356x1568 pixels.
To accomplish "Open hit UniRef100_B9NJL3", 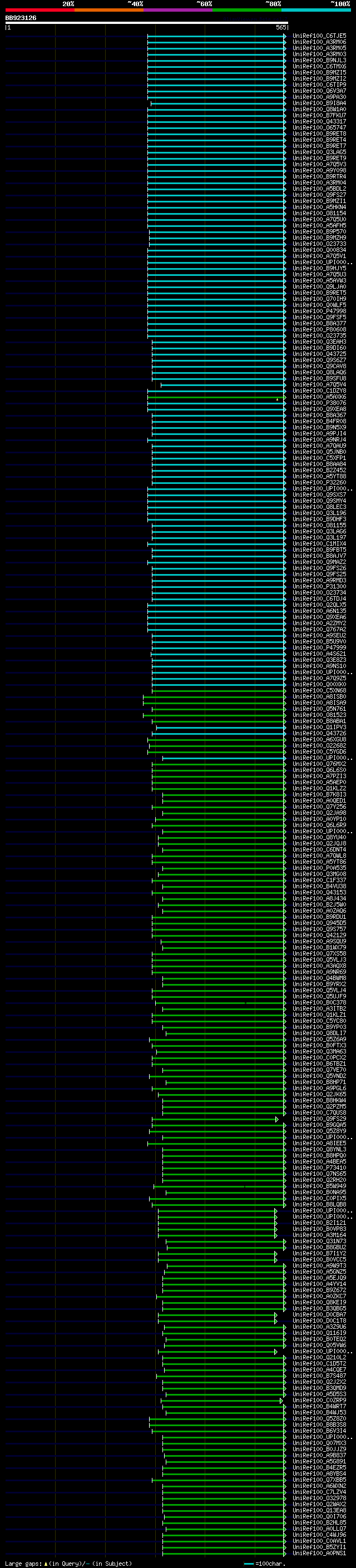I will (x=319, y=60).
